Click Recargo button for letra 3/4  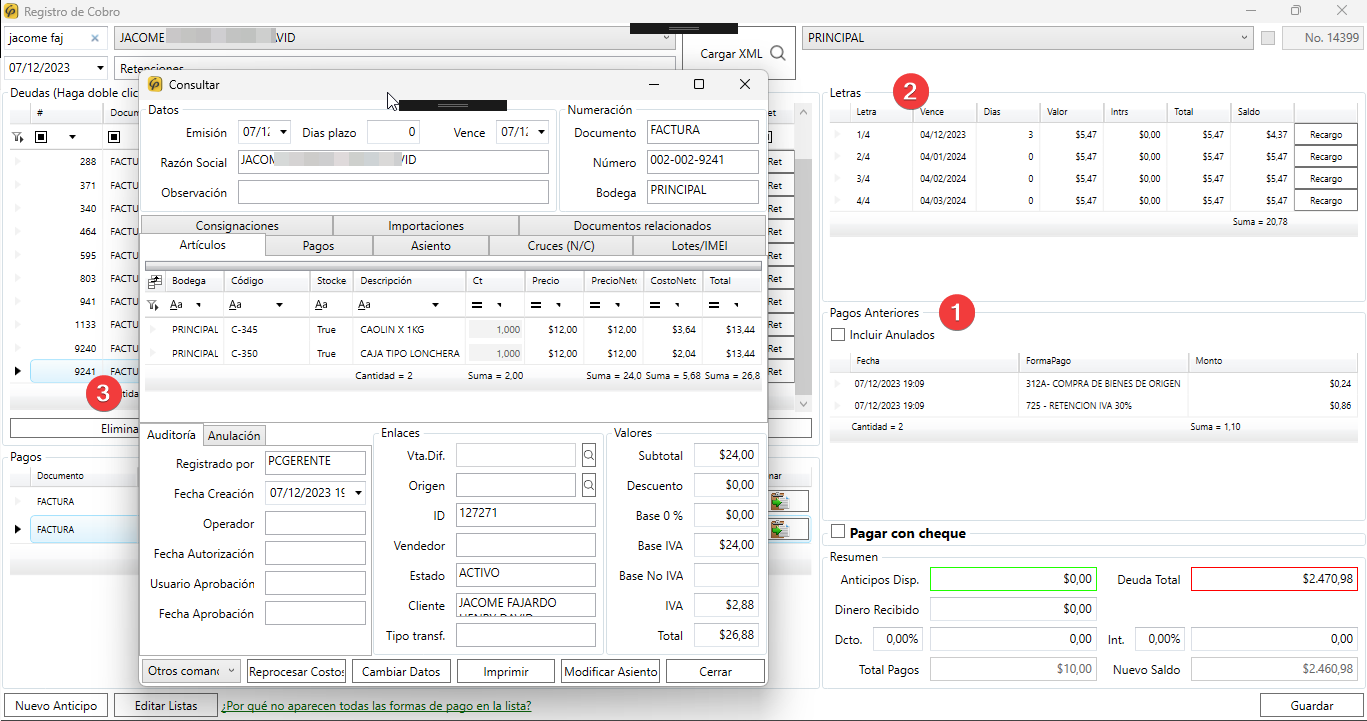[1326, 178]
